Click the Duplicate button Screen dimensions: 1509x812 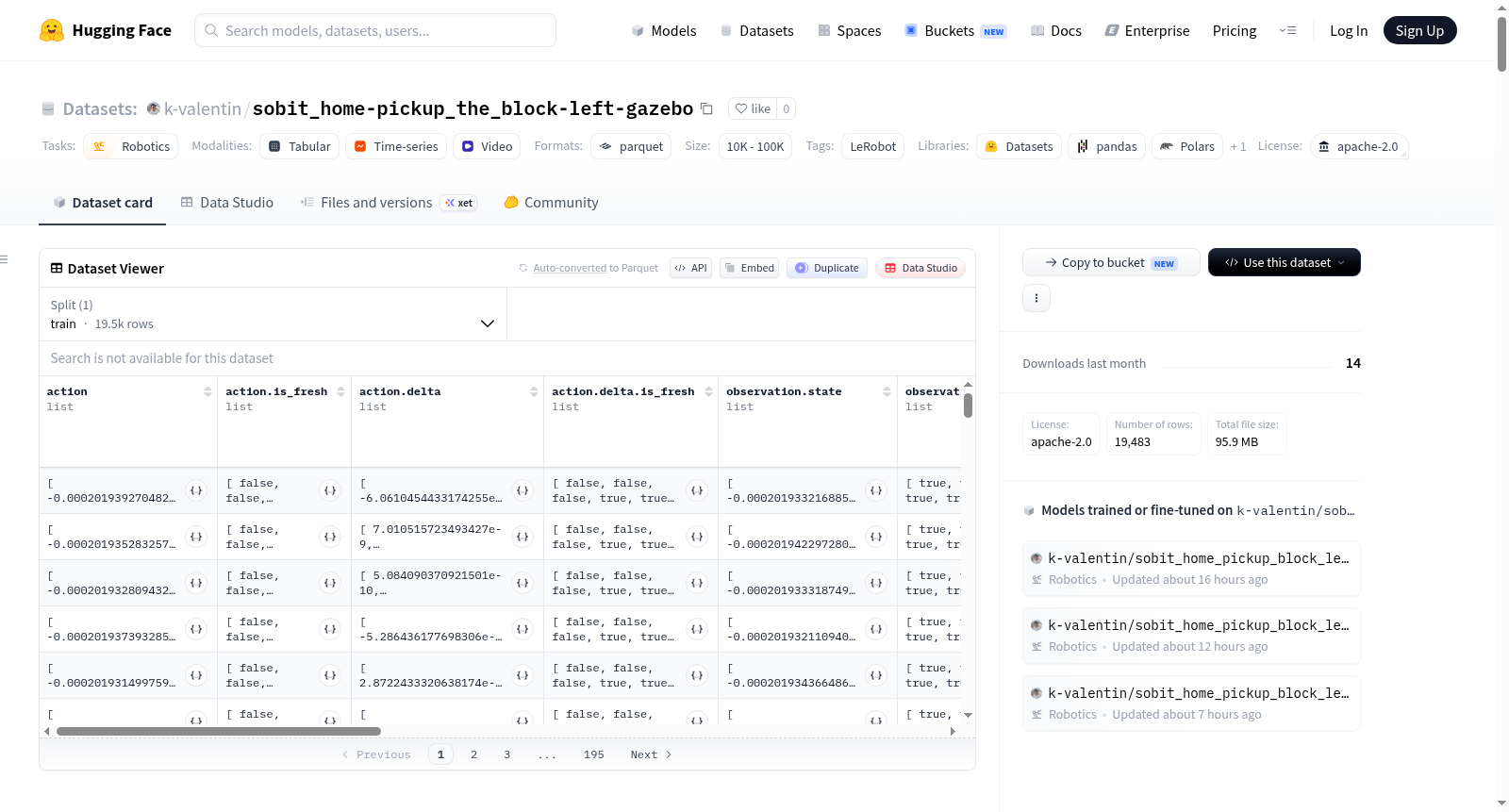[826, 268]
